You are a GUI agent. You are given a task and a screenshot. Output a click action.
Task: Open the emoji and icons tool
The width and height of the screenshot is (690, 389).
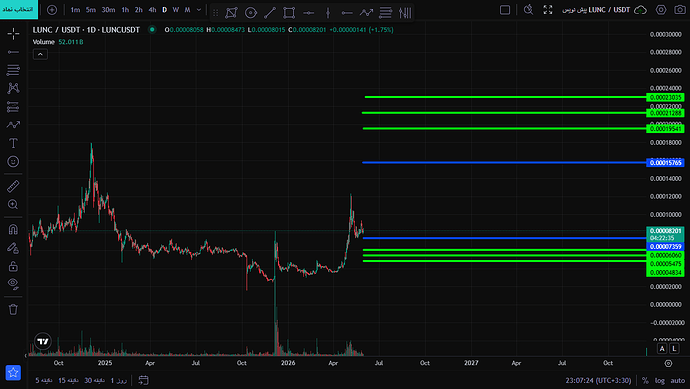(13, 161)
